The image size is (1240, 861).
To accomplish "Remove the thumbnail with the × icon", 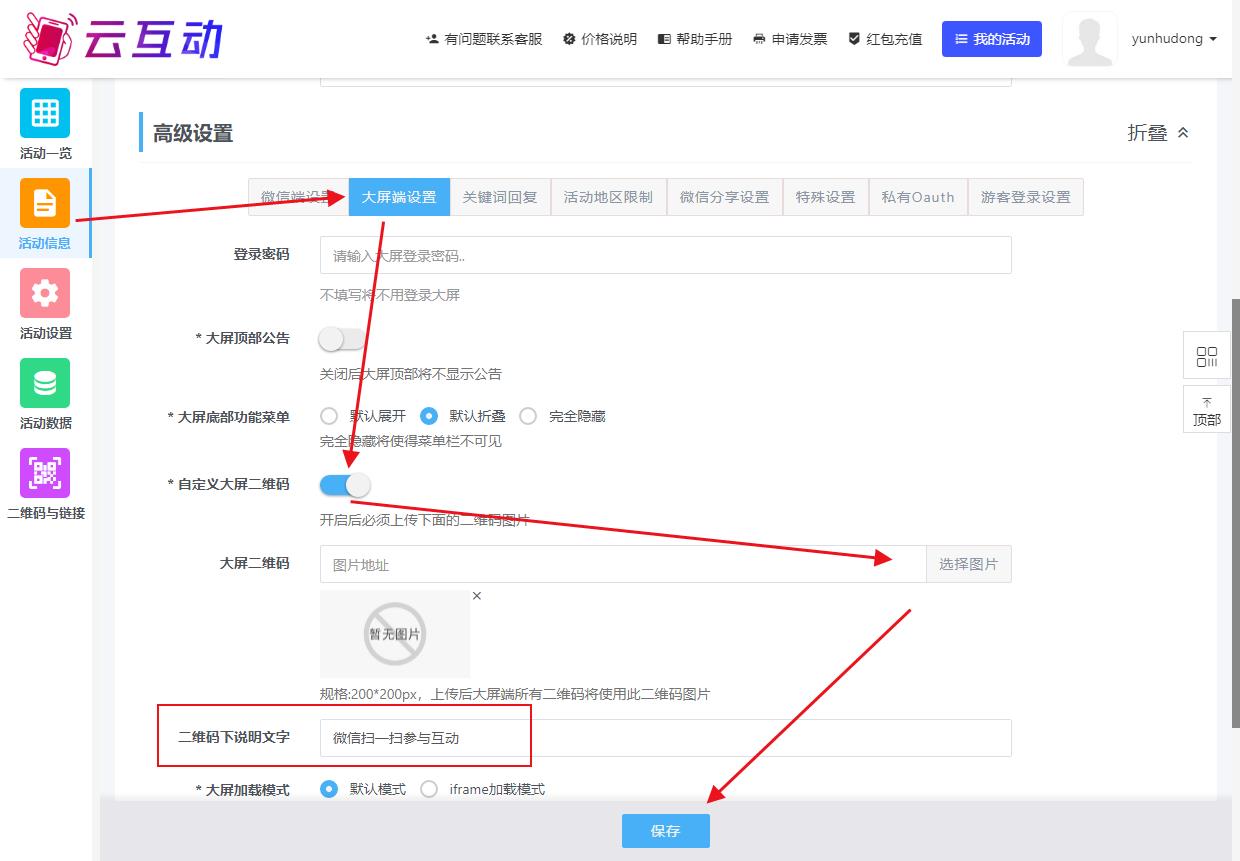I will coord(477,596).
